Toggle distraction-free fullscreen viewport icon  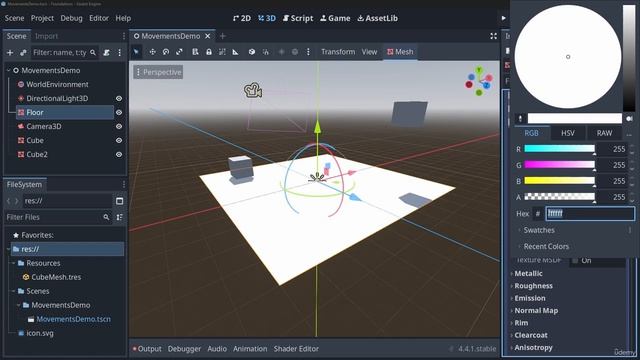point(493,36)
